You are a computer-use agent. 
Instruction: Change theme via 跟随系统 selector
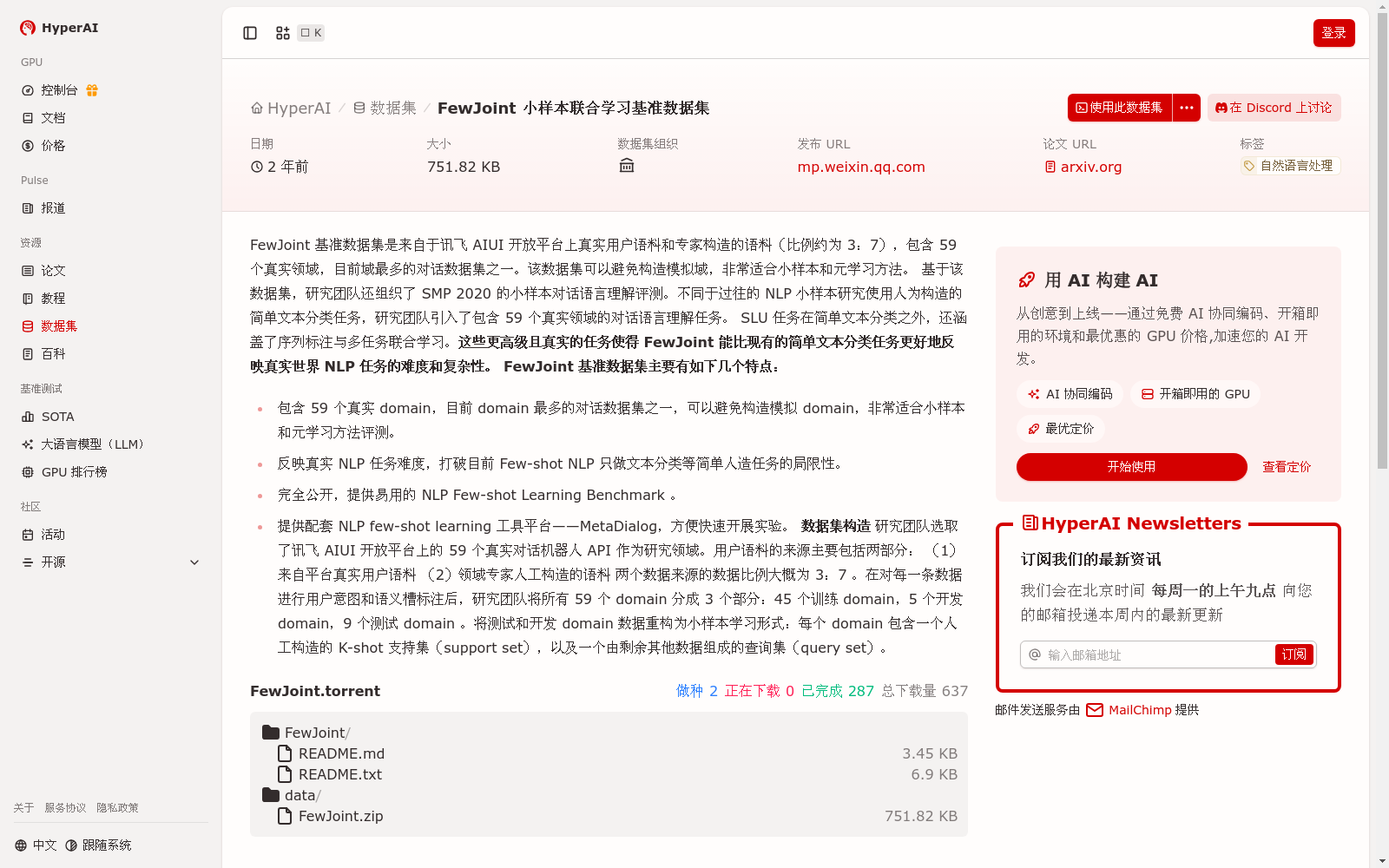(x=98, y=845)
